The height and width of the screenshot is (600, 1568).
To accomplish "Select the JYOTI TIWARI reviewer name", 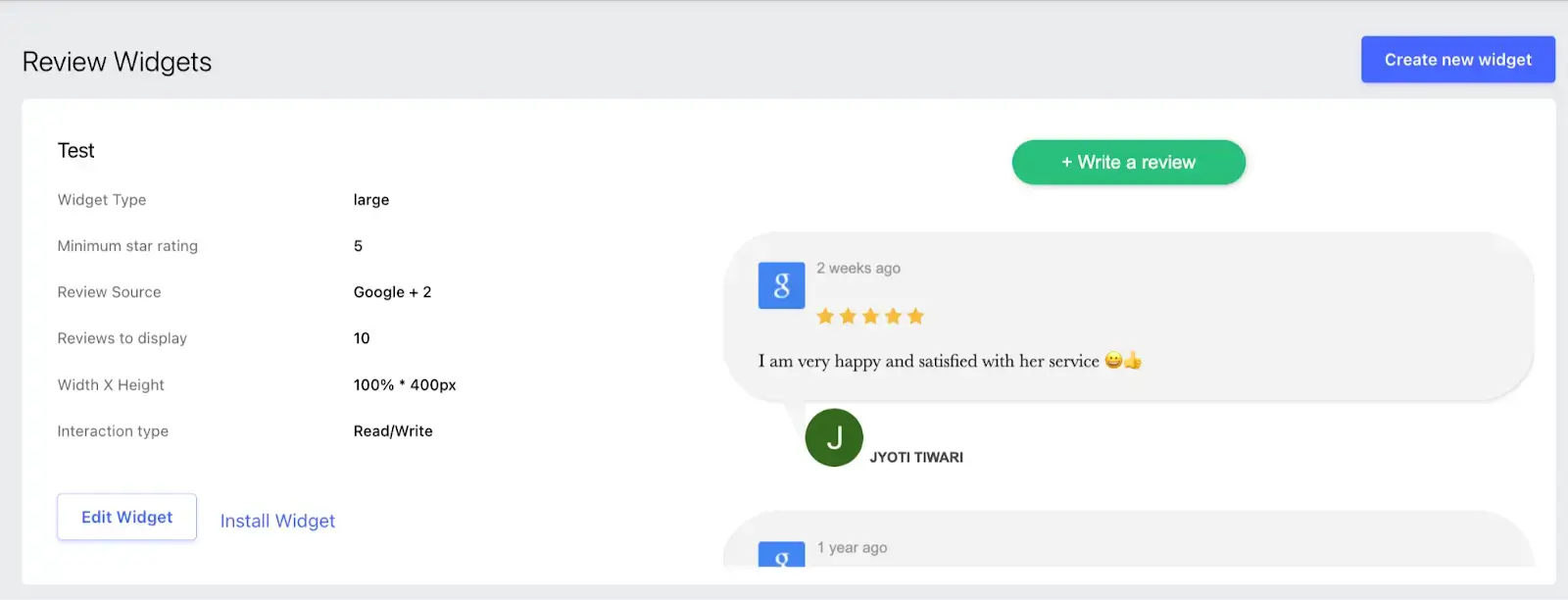I will click(916, 457).
